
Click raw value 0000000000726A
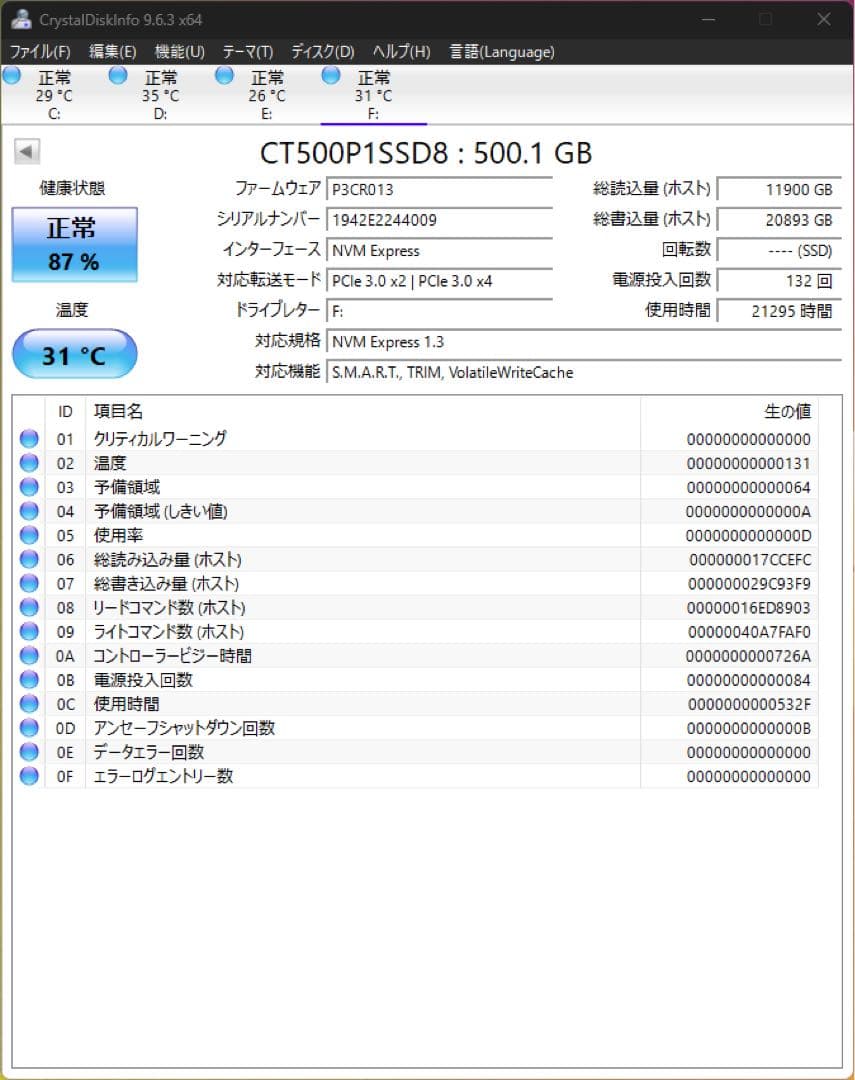point(748,656)
